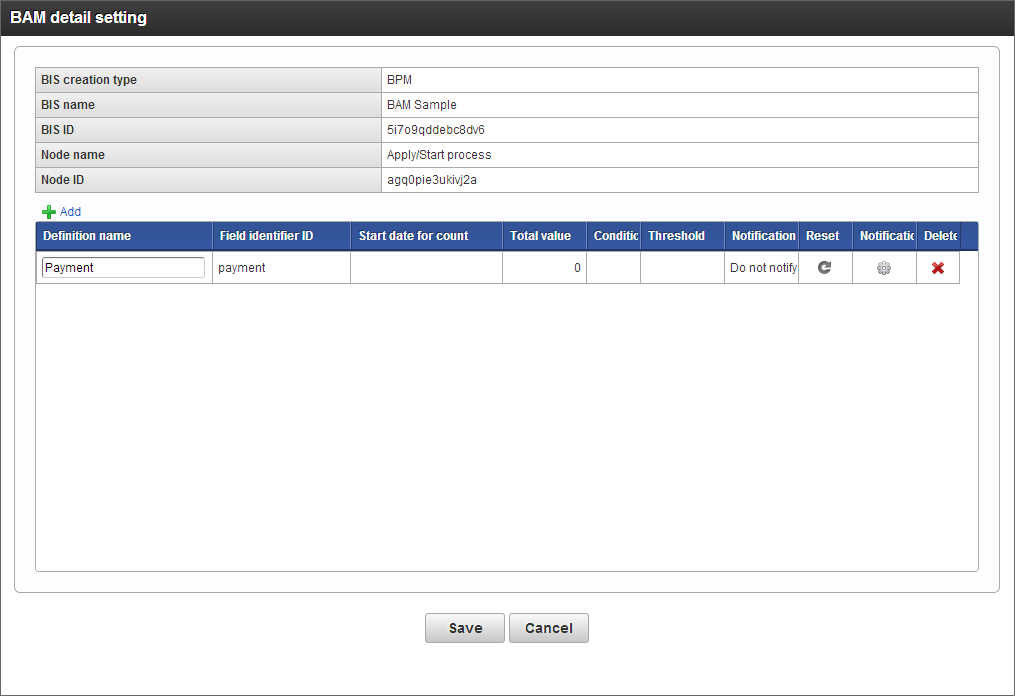Click the Total value column header
This screenshot has width=1015, height=696.
coord(544,236)
